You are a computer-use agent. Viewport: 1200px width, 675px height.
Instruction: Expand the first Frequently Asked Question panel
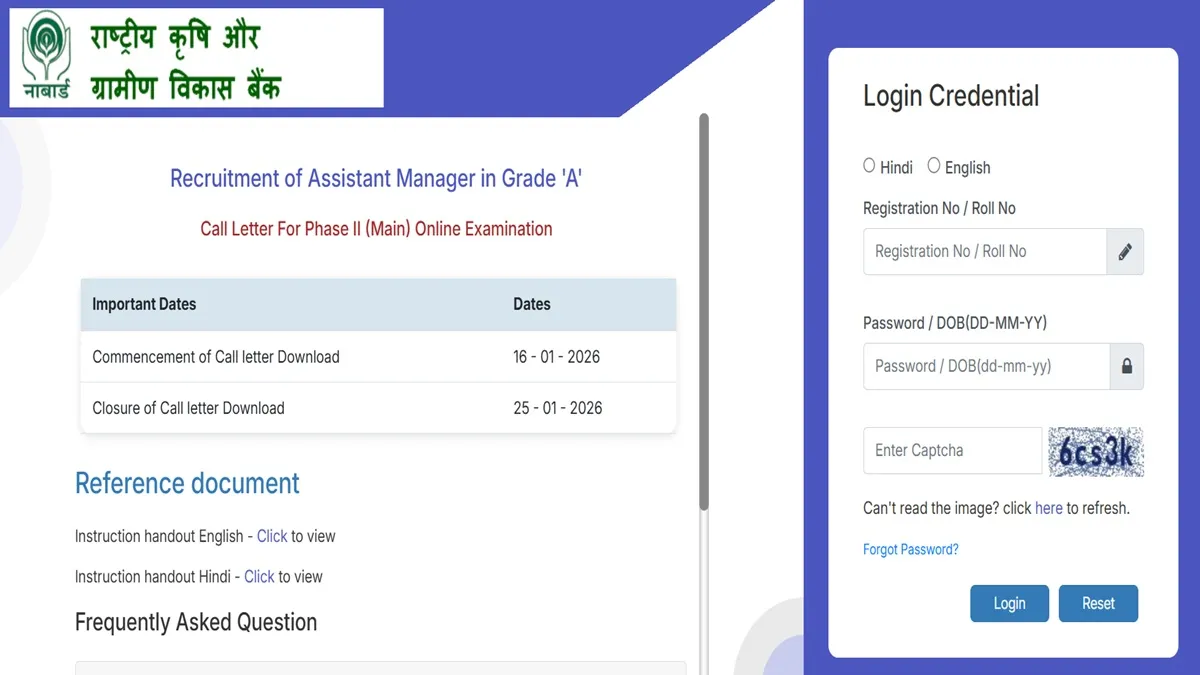point(380,667)
